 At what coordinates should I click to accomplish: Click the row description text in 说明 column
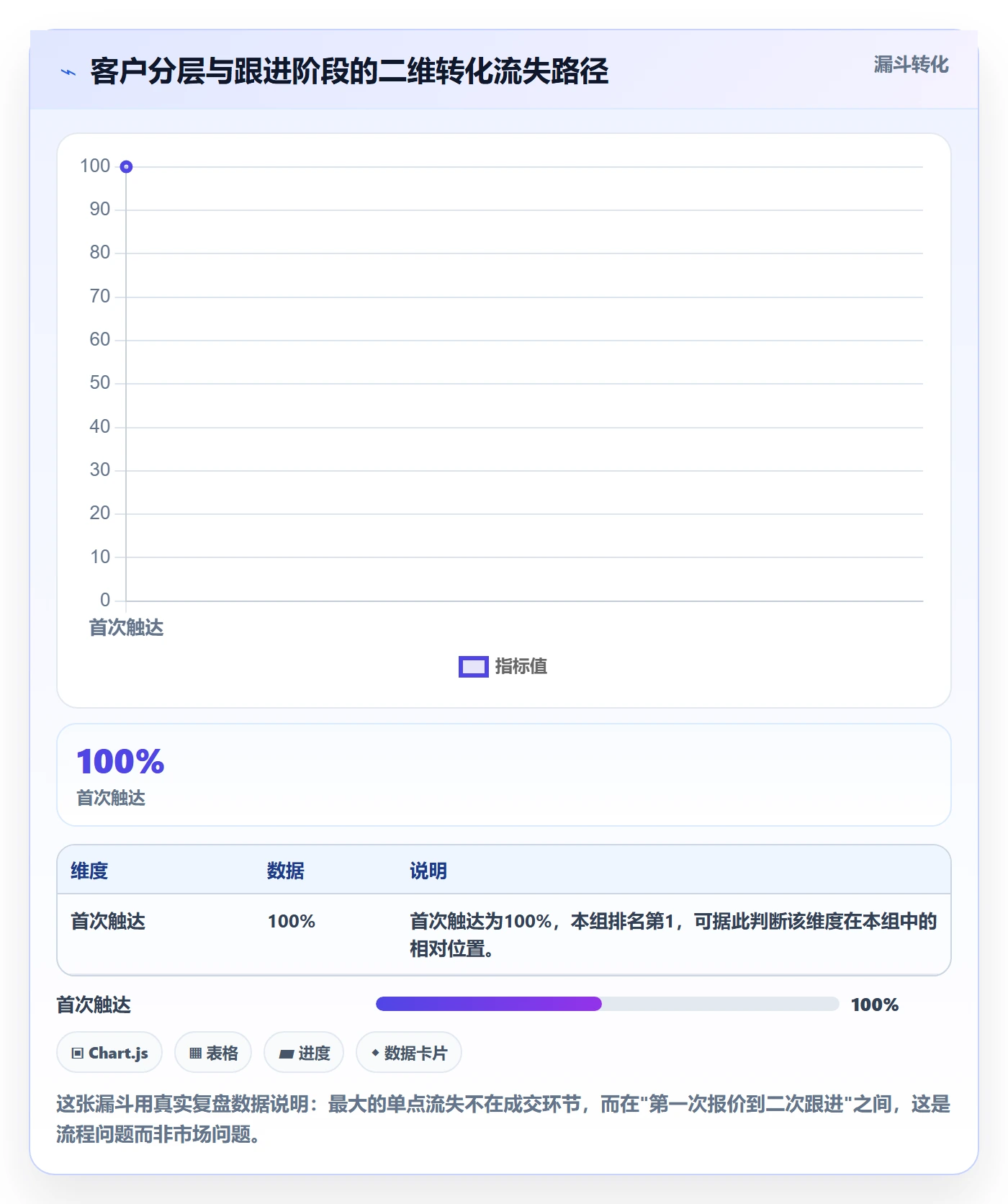click(x=673, y=935)
